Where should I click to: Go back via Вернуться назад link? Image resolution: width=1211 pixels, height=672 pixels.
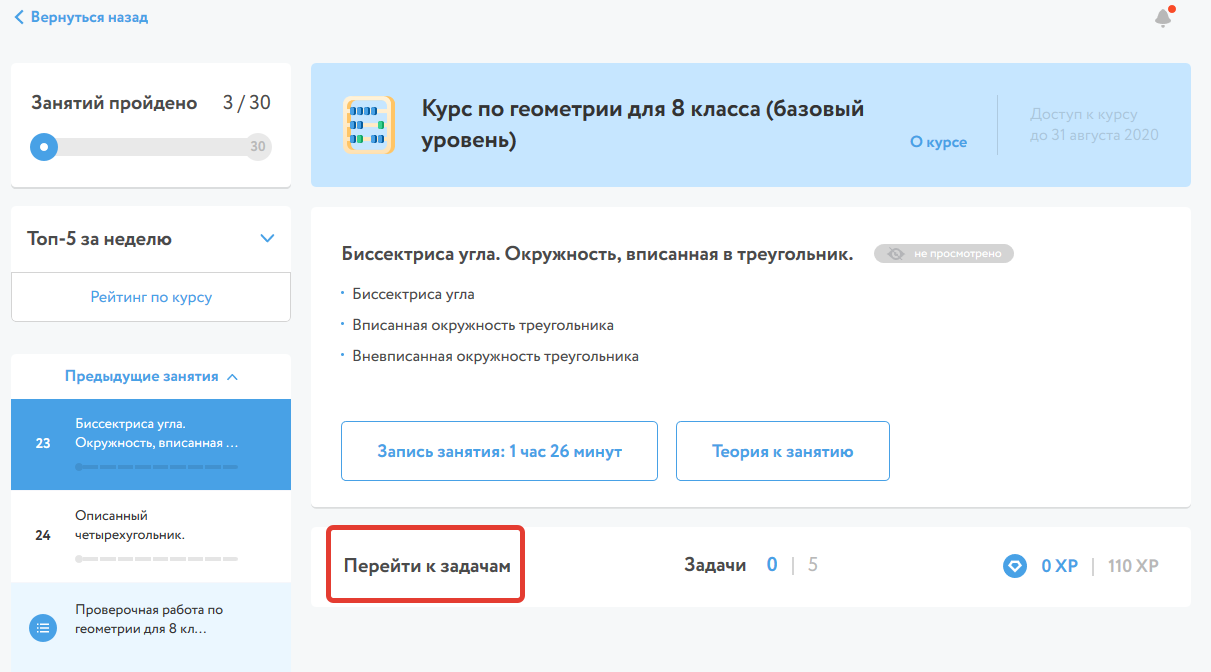click(x=89, y=17)
